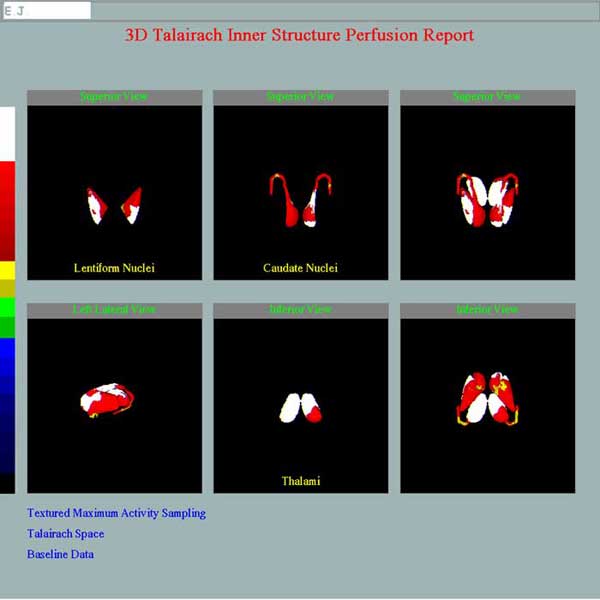Click the "Thalami" caption
This screenshot has width=600, height=600.
click(x=301, y=481)
